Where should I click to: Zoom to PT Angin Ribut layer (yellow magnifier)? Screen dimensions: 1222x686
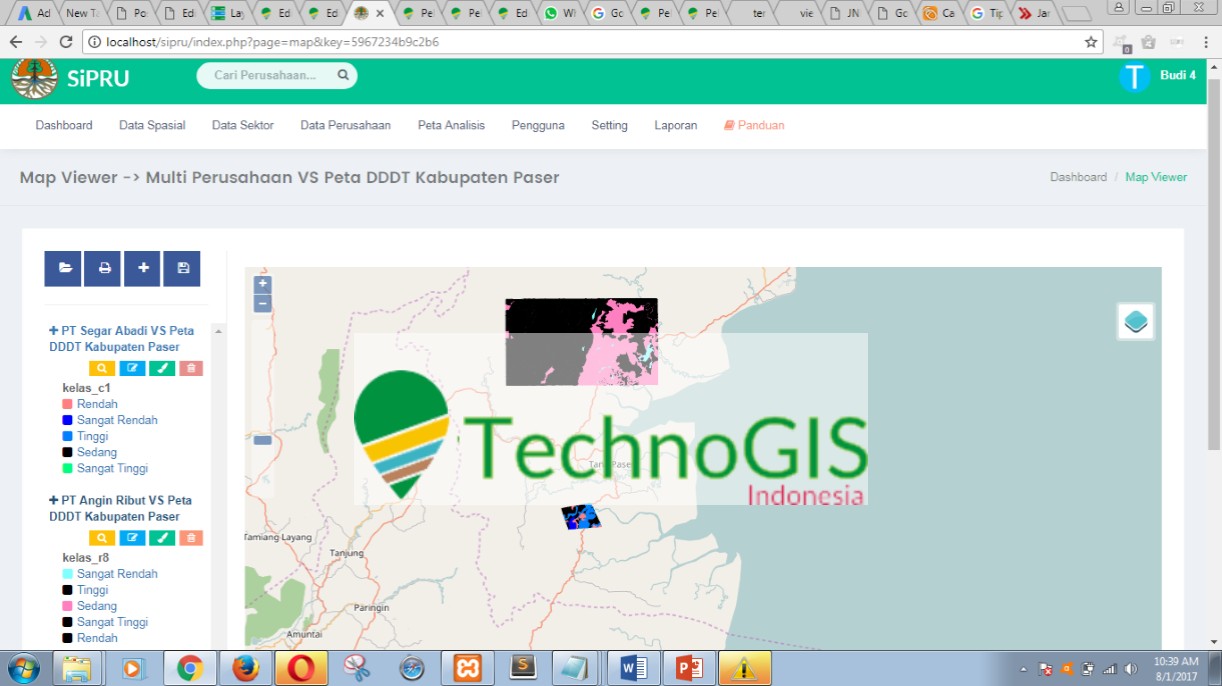tap(102, 538)
